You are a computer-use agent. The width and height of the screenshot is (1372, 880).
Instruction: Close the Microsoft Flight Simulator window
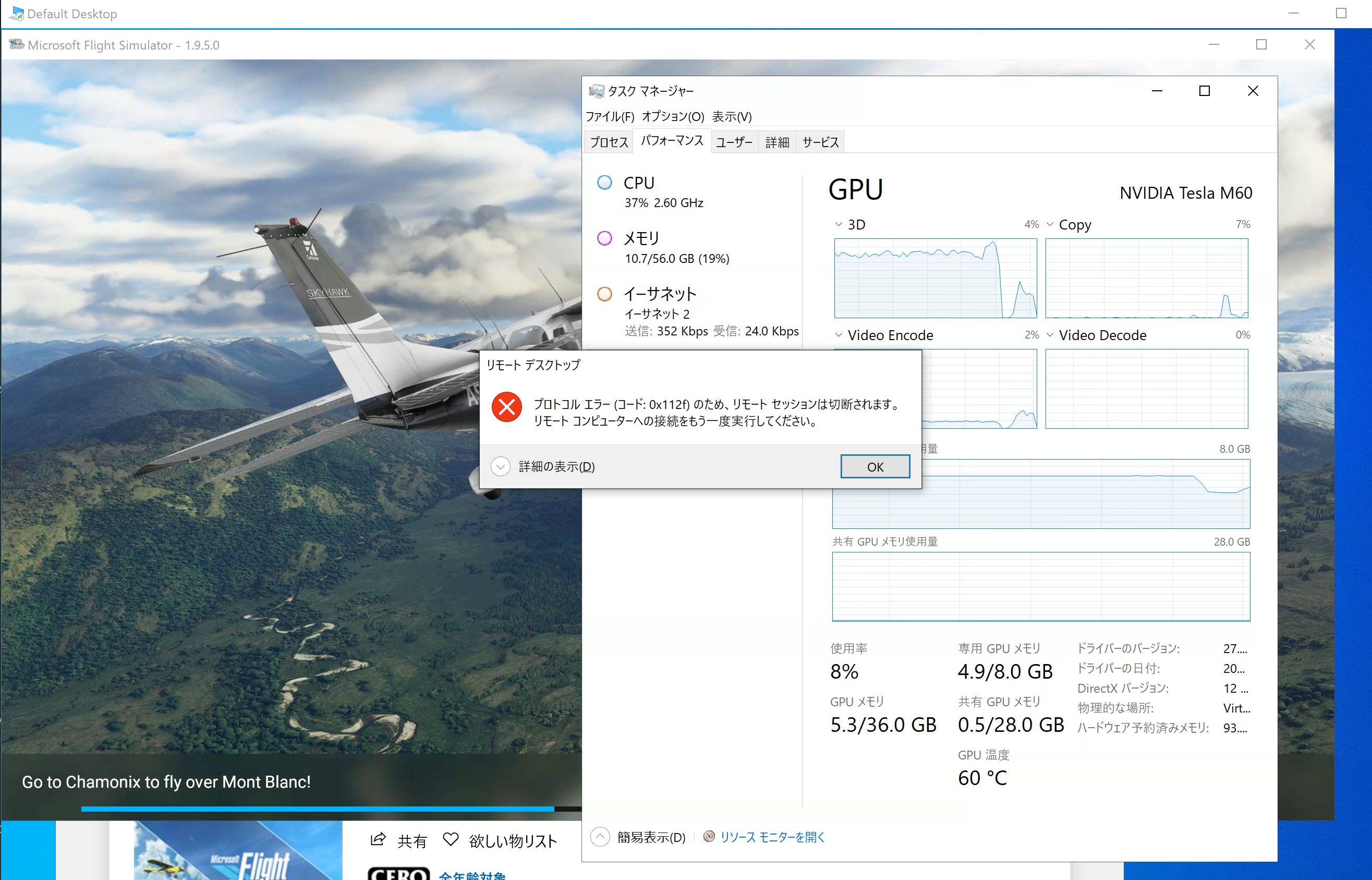point(1310,44)
